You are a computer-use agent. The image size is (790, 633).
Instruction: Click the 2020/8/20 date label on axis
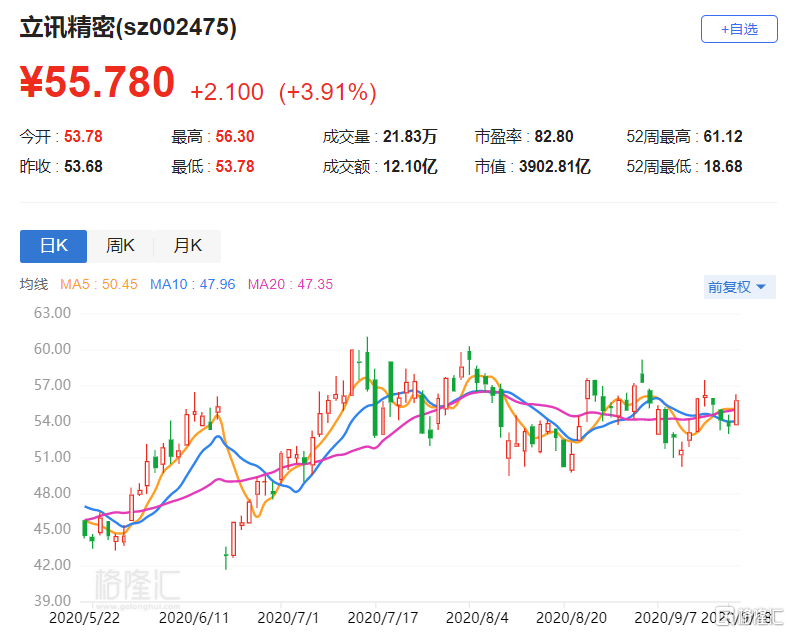coord(571,618)
